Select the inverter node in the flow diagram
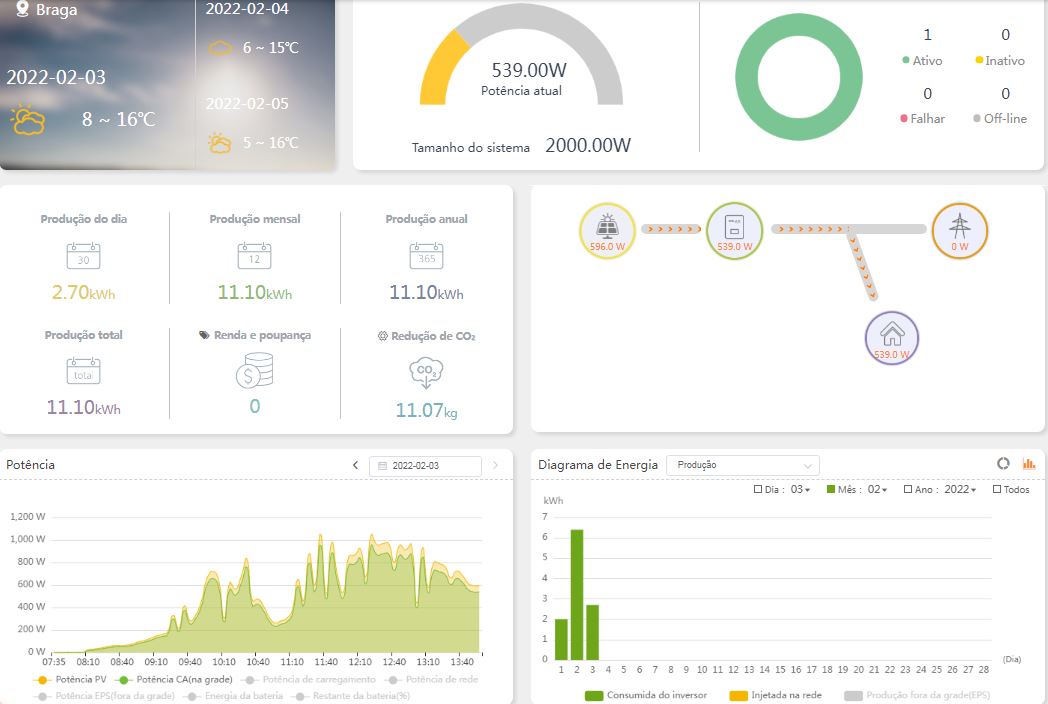Image resolution: width=1048 pixels, height=704 pixels. click(735, 231)
